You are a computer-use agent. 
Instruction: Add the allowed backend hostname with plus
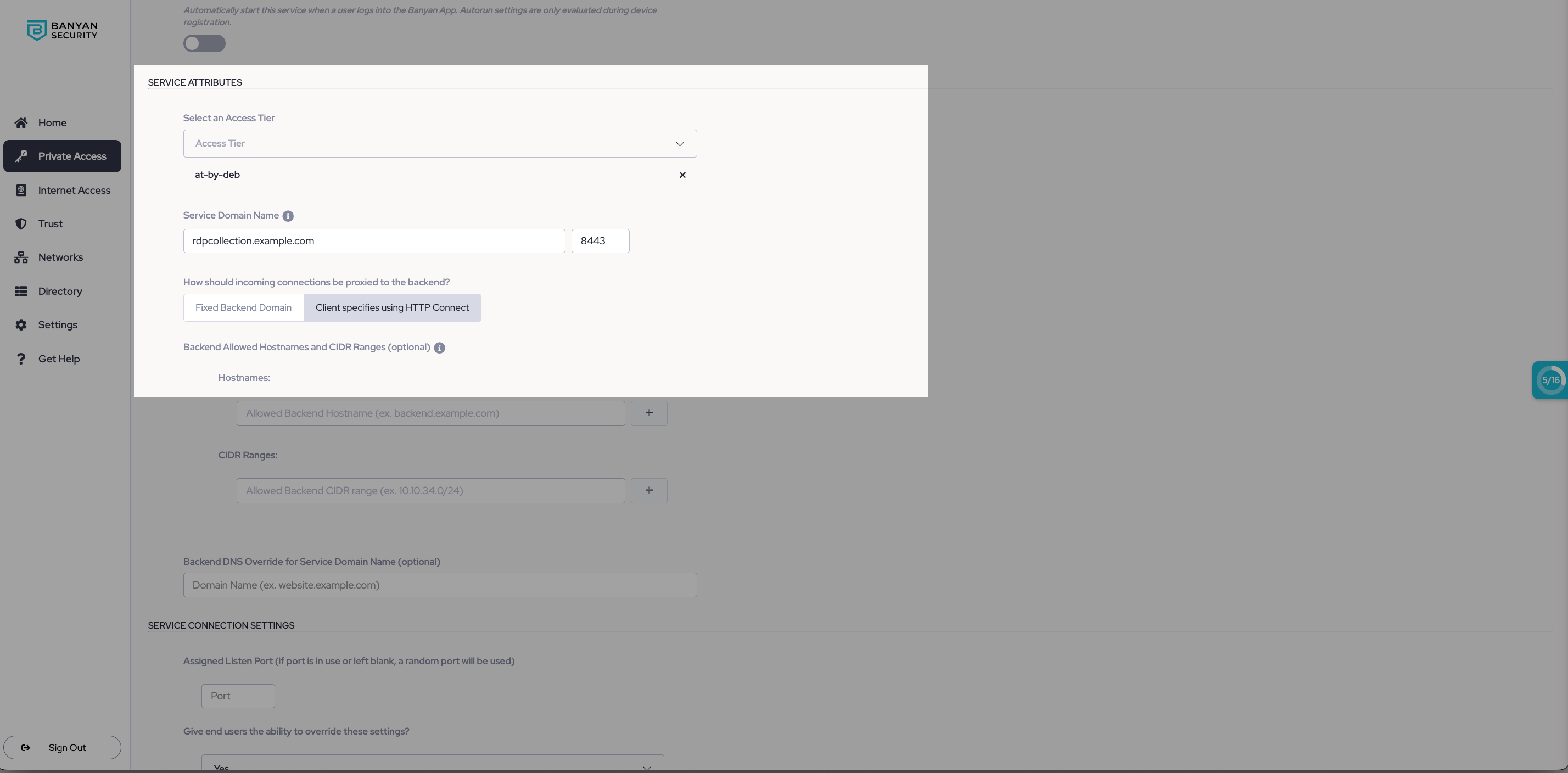tap(649, 413)
